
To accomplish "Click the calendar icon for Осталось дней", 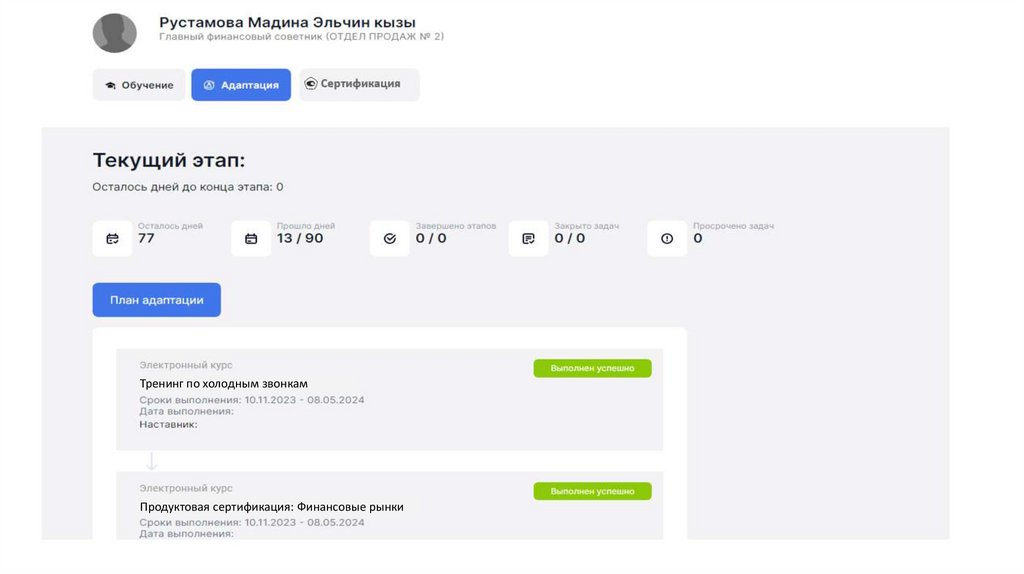I will pyautogui.click(x=112, y=239).
